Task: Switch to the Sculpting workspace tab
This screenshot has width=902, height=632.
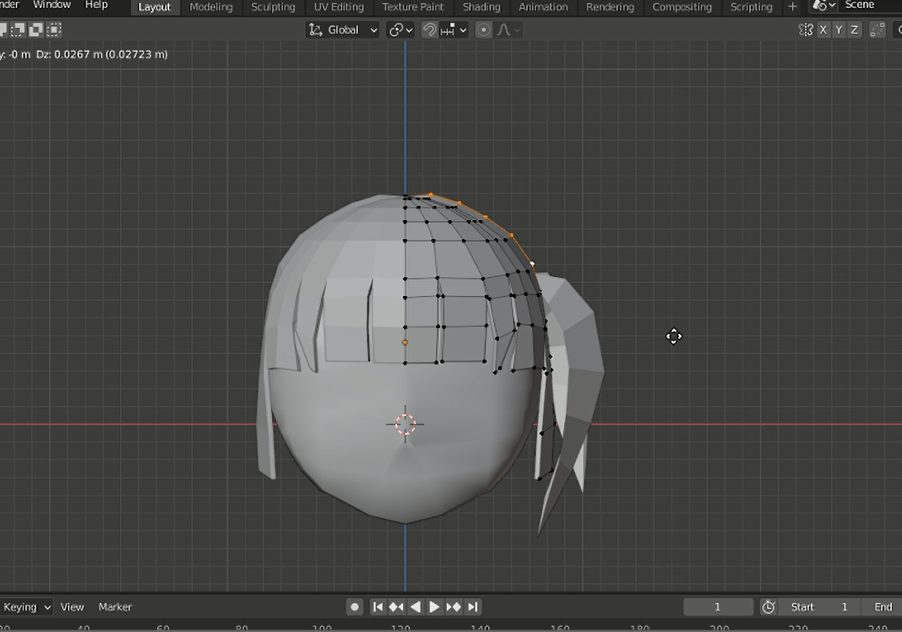Action: [x=273, y=7]
